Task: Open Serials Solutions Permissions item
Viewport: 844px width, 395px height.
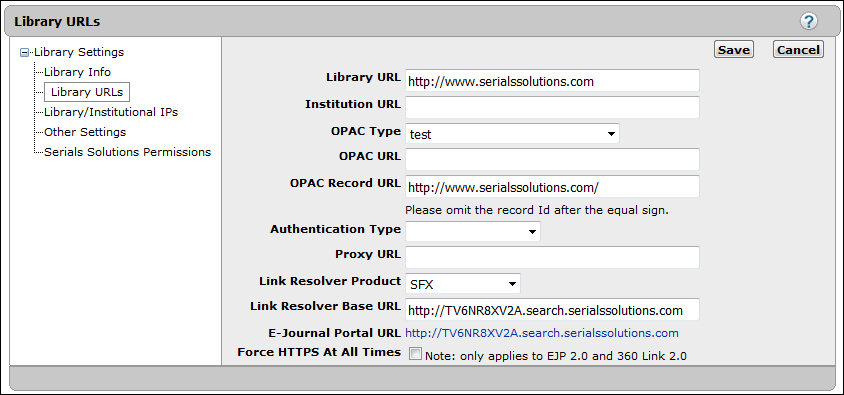Action: [128, 152]
